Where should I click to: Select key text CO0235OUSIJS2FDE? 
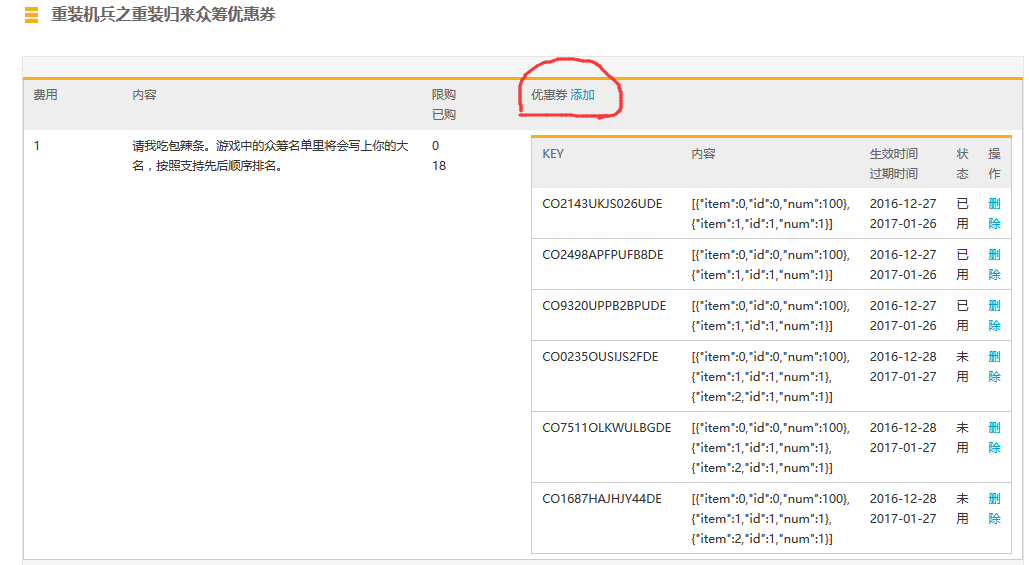pyautogui.click(x=600, y=357)
